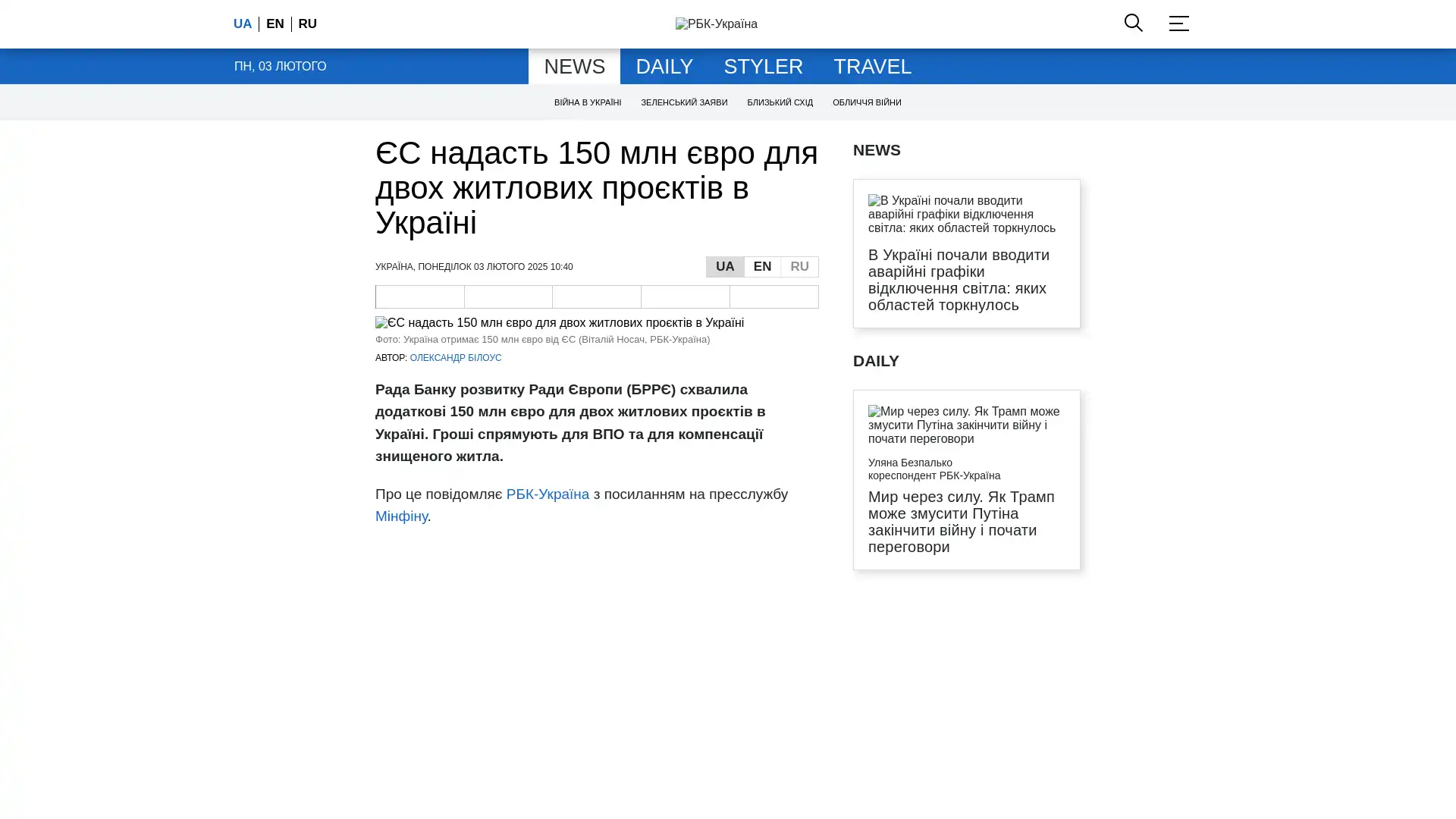
Task: Open Близький Схід topic link
Action: [x=780, y=102]
